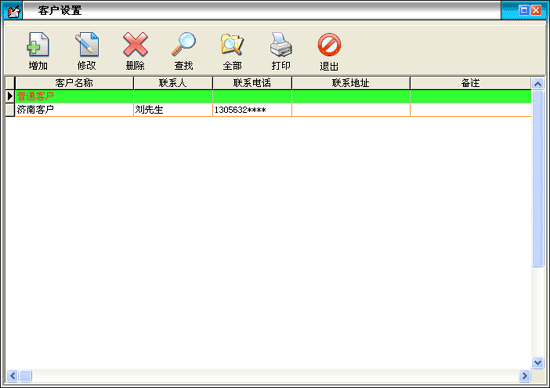Select the 济南客户 cell
The width and height of the screenshot is (550, 388).
[x=74, y=110]
